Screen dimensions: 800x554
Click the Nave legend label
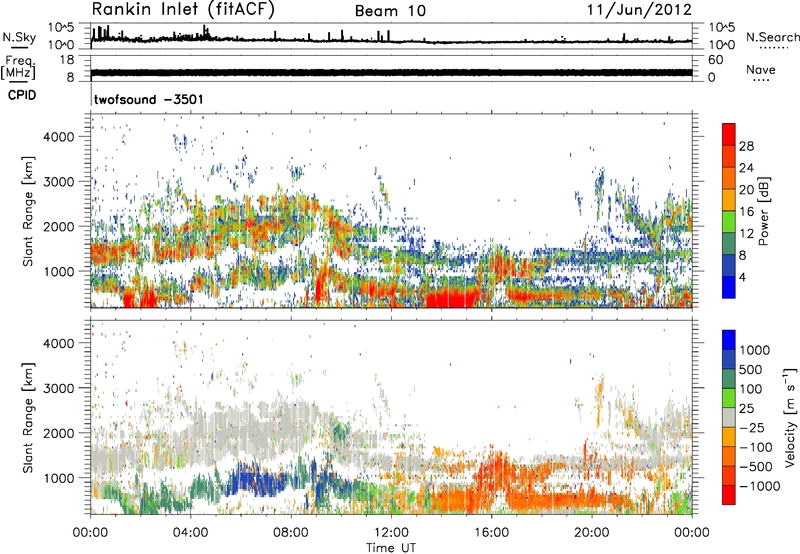[761, 70]
